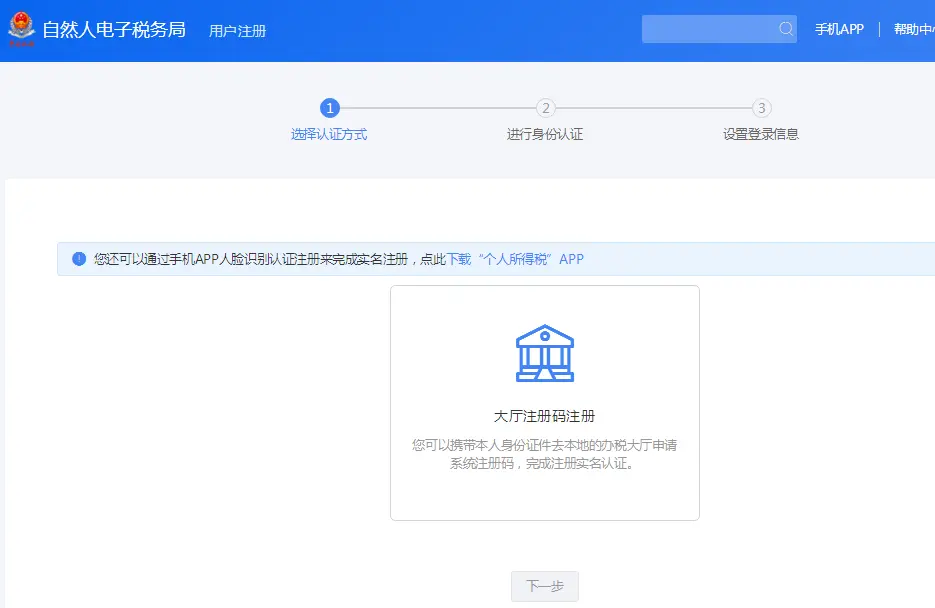Open the 手机APP link in header
The image size is (935, 608).
coord(839,29)
